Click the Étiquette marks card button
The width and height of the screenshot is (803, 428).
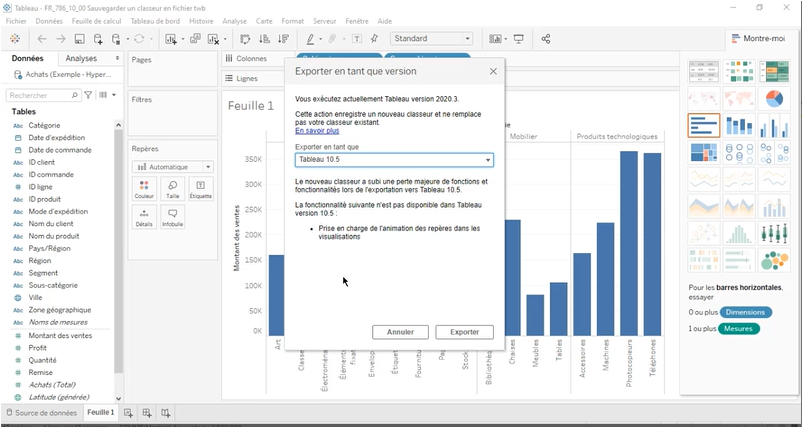(201, 189)
